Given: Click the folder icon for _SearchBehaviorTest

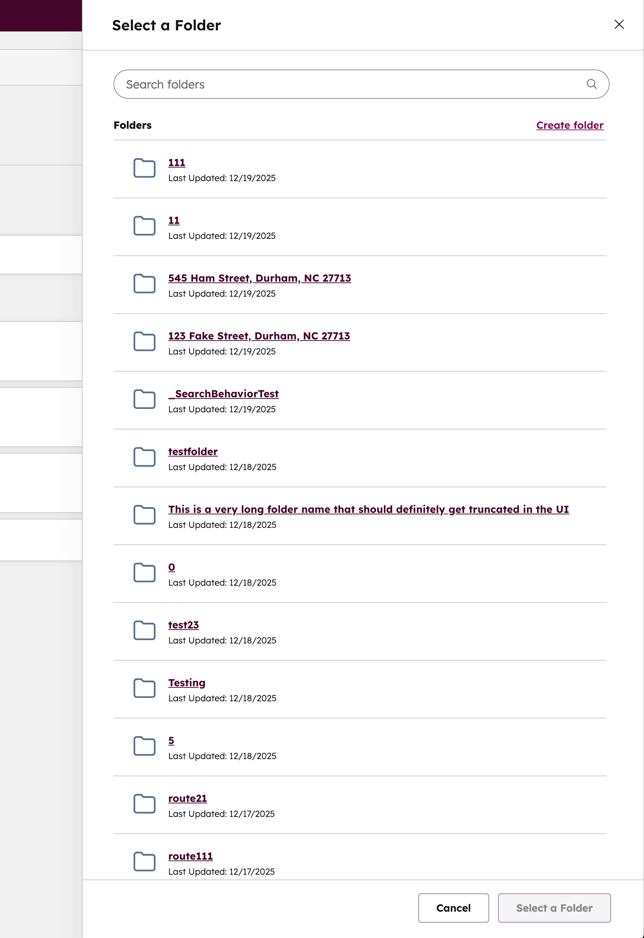Looking at the screenshot, I should click(145, 399).
